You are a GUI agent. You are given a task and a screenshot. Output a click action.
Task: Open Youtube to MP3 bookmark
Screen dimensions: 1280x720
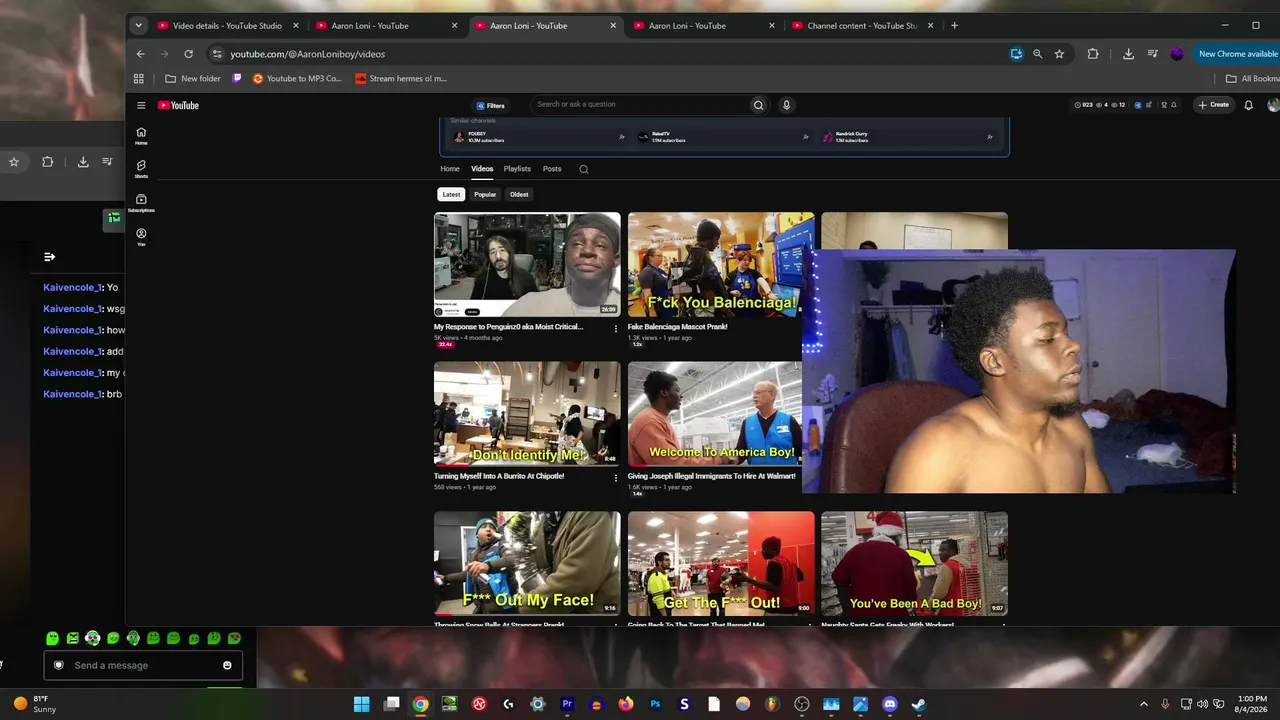click(x=297, y=79)
